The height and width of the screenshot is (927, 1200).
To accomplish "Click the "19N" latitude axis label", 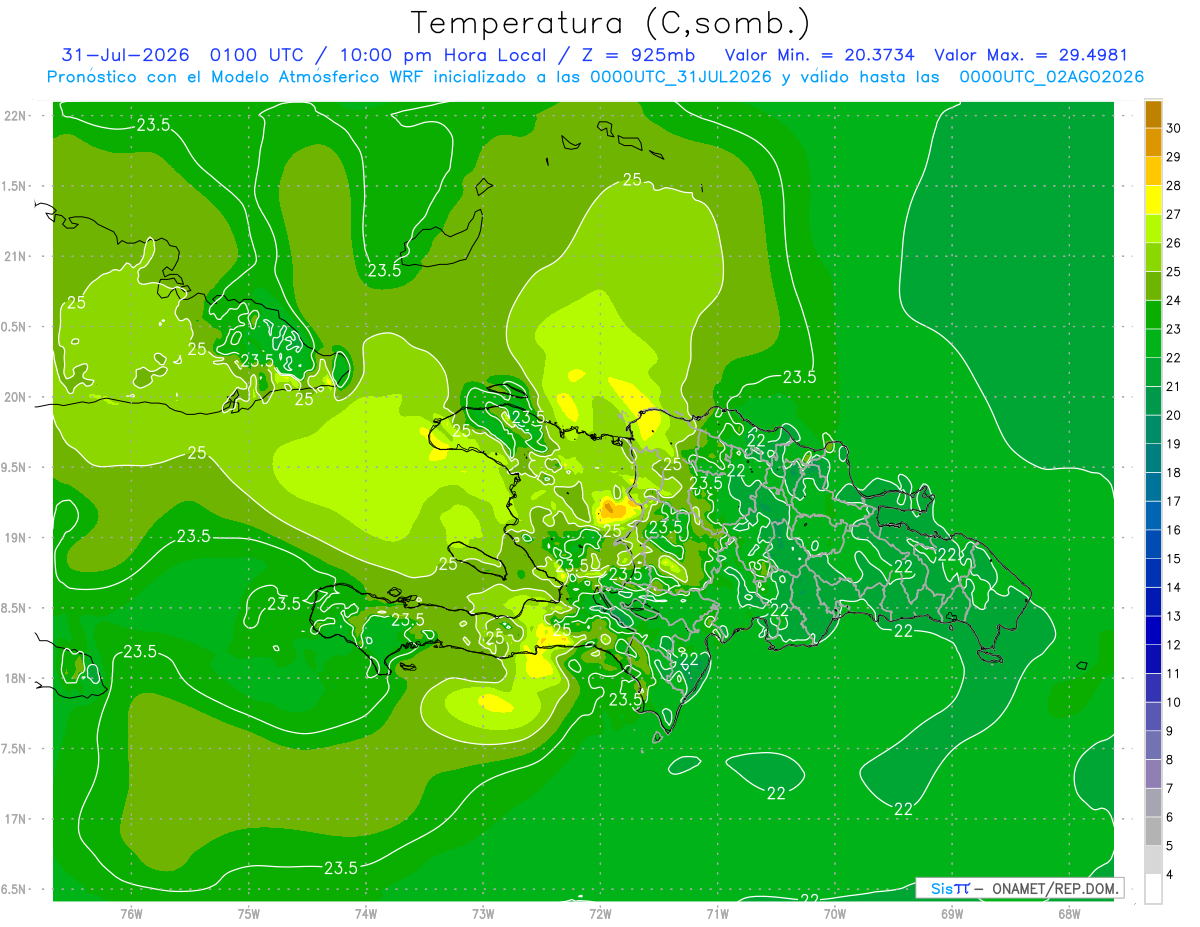I will [17, 538].
